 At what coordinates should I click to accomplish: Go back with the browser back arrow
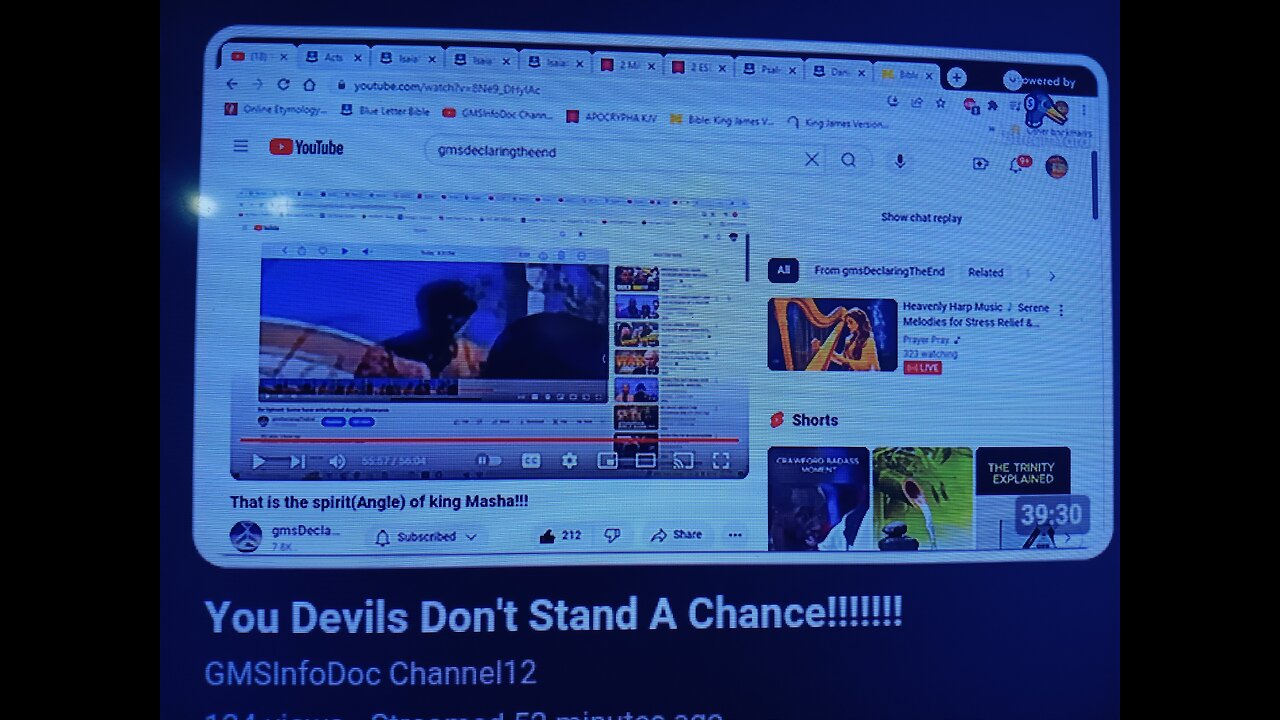pos(232,84)
